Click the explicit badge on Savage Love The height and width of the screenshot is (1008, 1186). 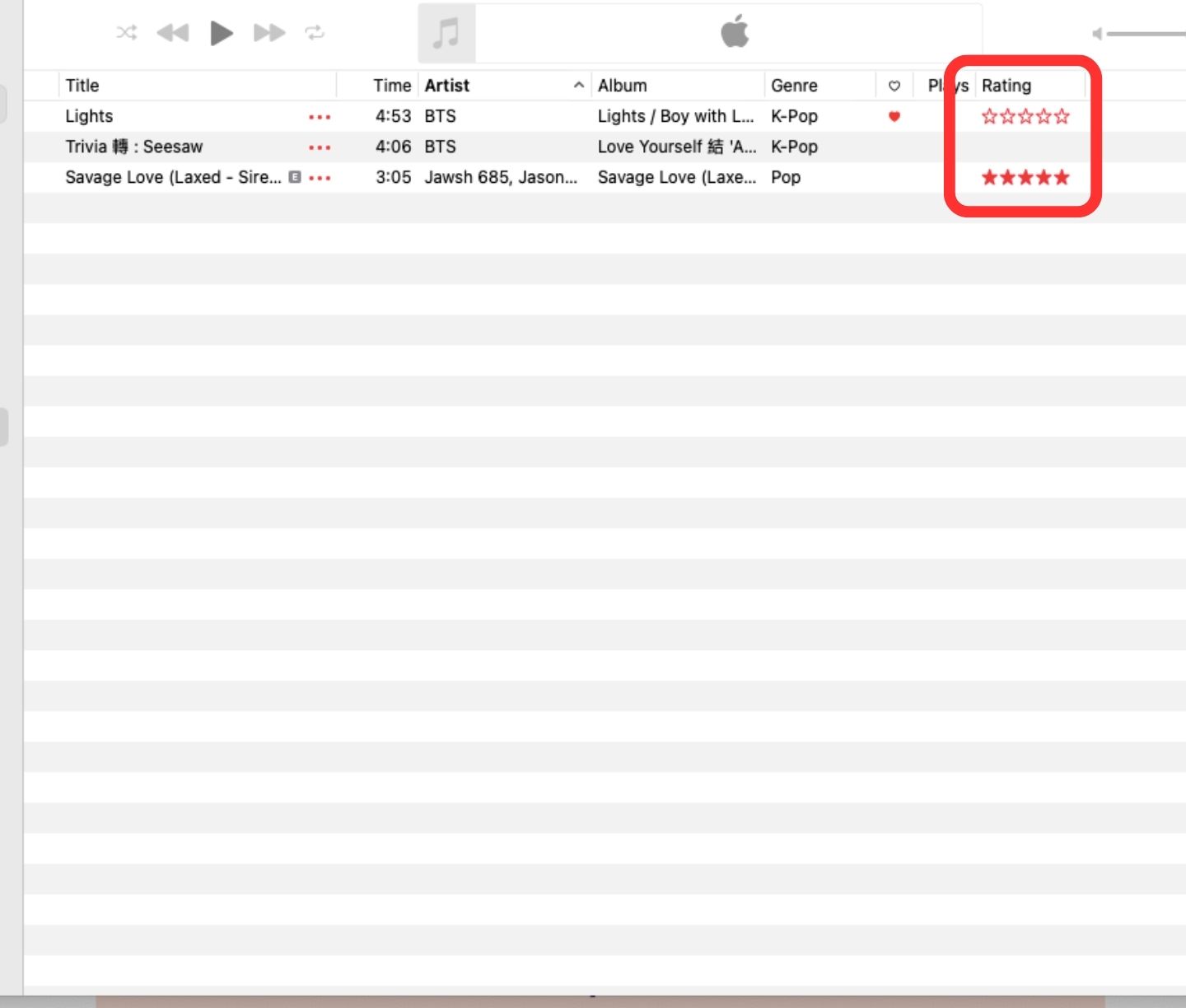[295, 177]
